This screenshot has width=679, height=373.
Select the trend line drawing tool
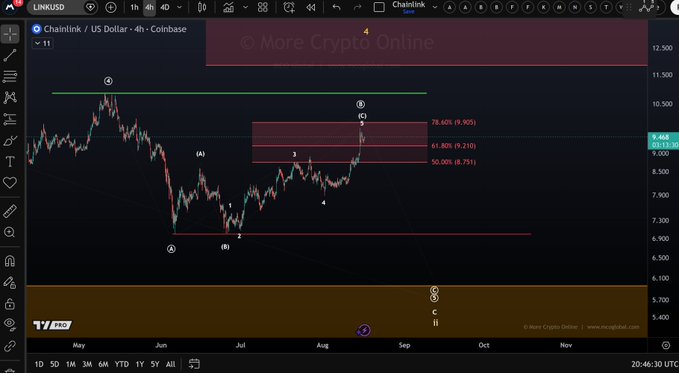10,55
